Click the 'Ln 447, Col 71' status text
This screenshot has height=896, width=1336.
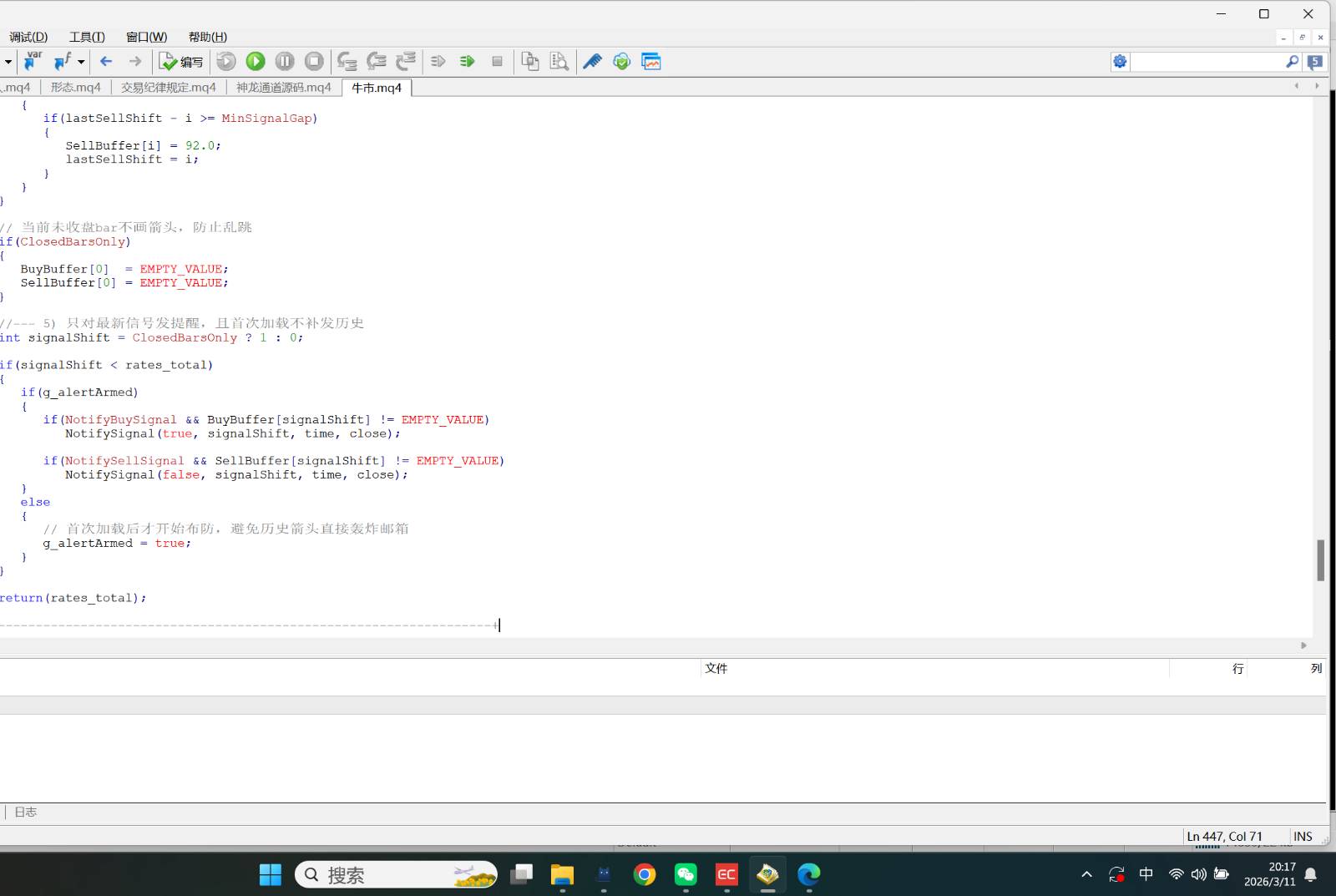coord(1224,836)
